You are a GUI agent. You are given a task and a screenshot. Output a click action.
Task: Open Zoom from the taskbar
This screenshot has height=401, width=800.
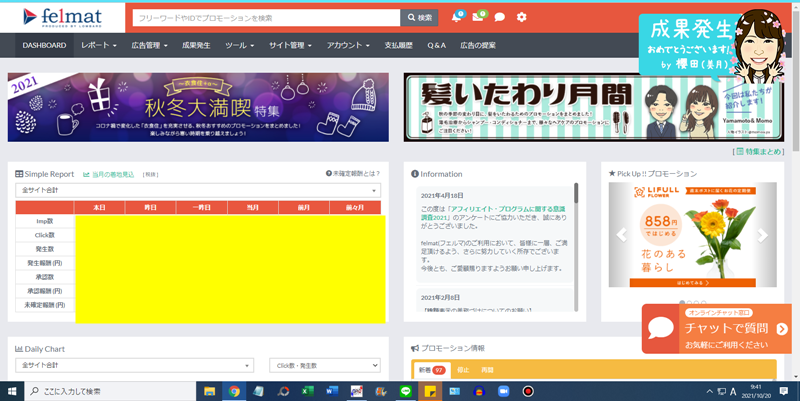coord(503,391)
